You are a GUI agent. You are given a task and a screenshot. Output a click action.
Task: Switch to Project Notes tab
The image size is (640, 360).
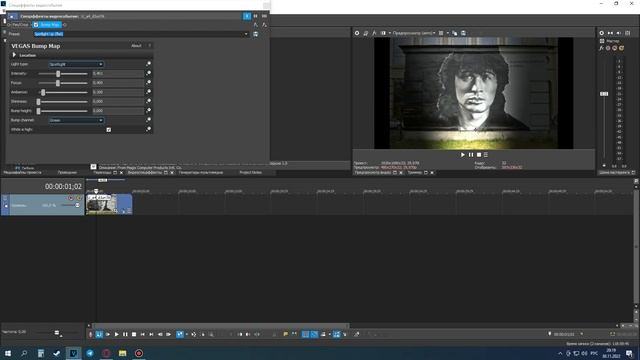click(x=251, y=173)
